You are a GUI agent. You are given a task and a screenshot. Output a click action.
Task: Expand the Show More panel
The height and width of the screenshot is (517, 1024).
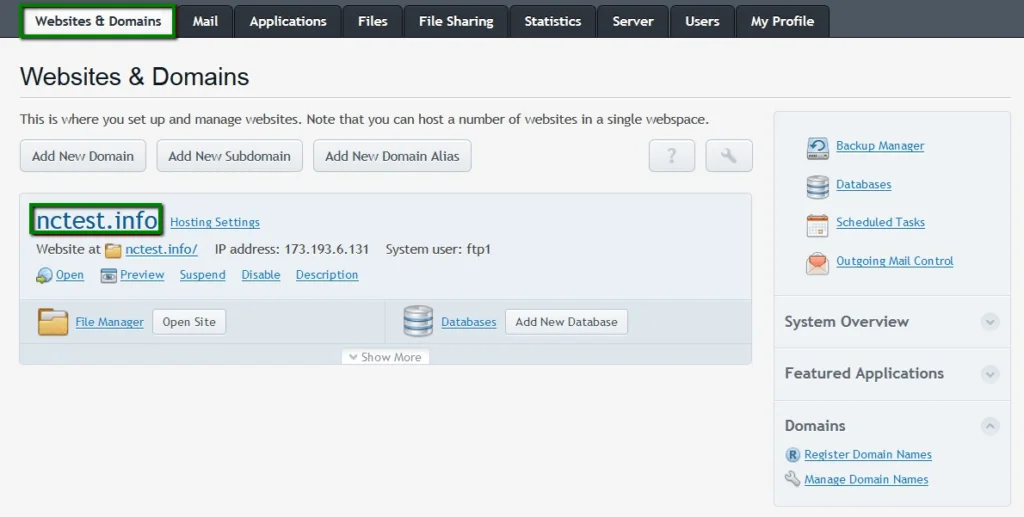[x=385, y=357]
